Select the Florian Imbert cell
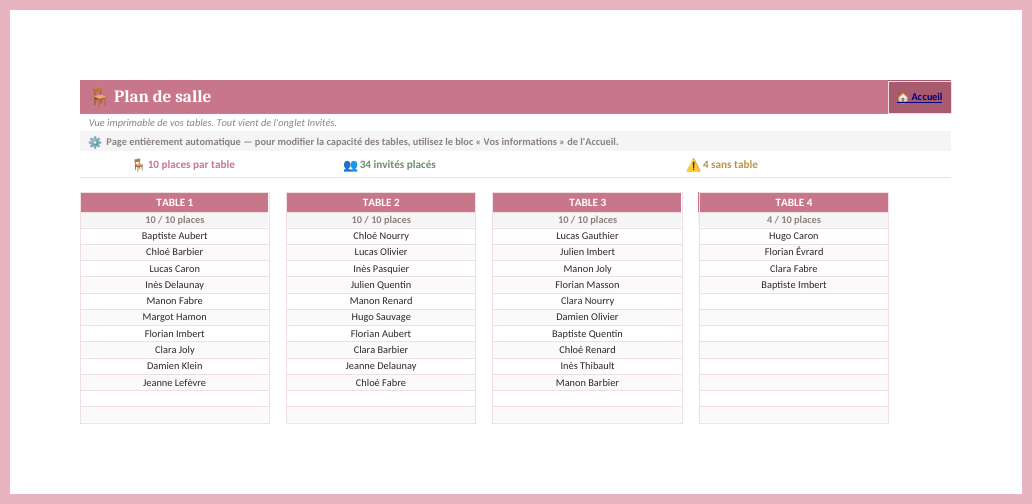The height and width of the screenshot is (504, 1032). (174, 334)
